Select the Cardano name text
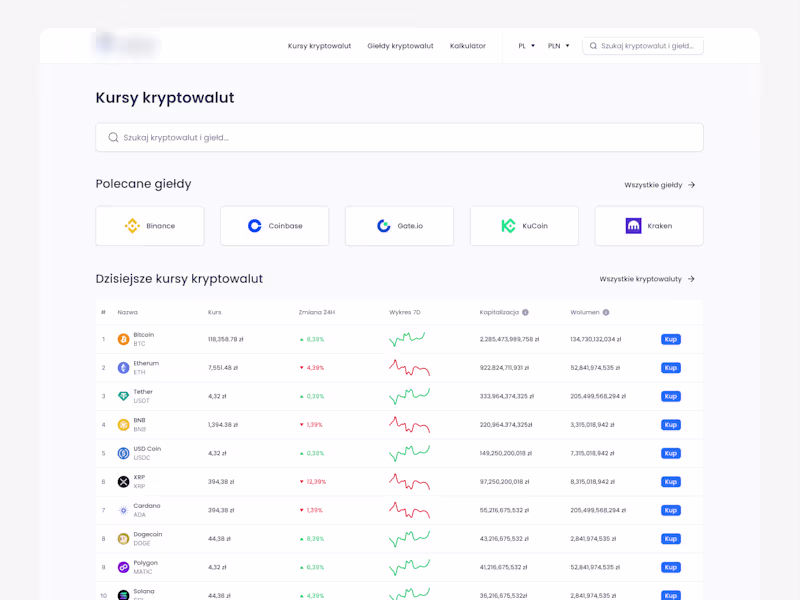The height and width of the screenshot is (600, 800). pos(147,506)
